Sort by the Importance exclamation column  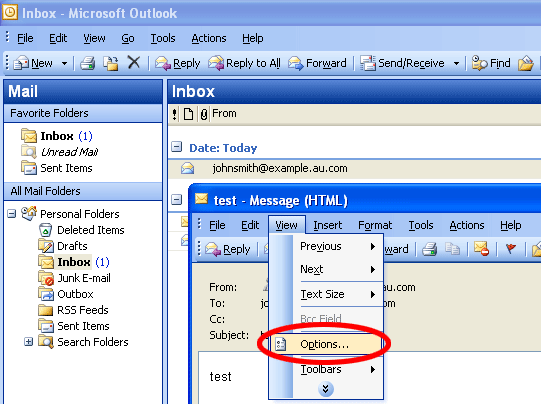pos(175,114)
